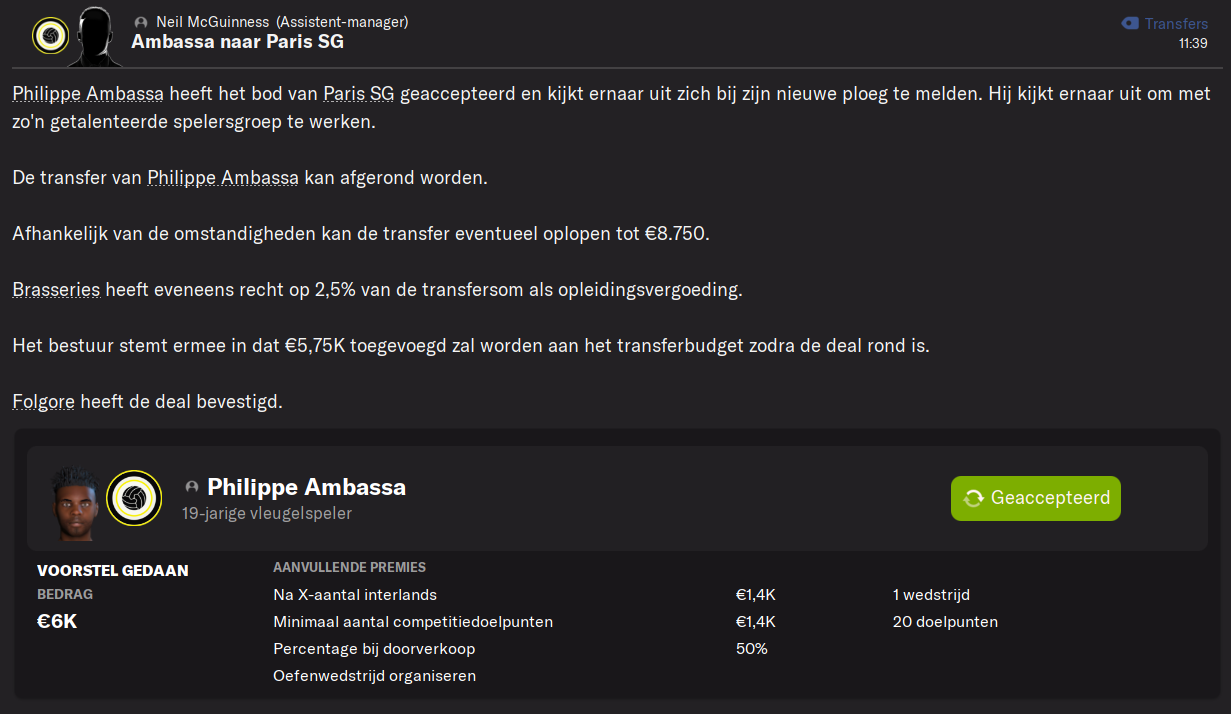Click the green Geaccepteerd button
The height and width of the screenshot is (714, 1231).
click(x=1036, y=498)
